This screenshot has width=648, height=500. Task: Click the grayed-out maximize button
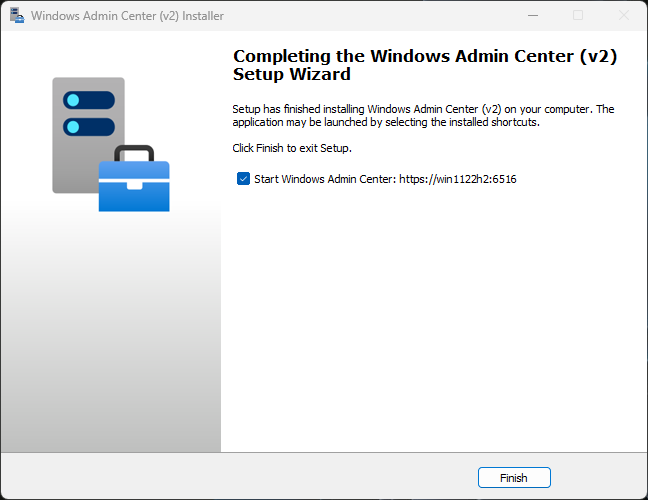578,16
